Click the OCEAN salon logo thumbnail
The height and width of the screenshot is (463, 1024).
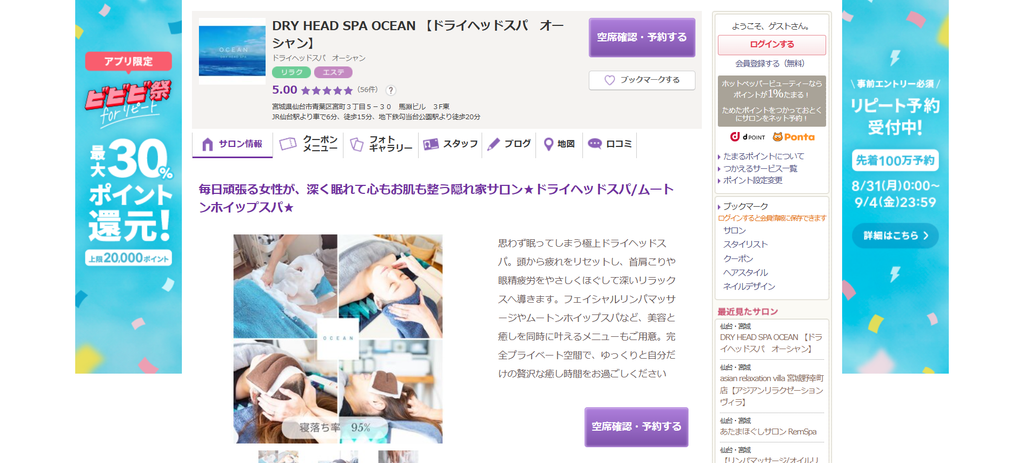(232, 51)
